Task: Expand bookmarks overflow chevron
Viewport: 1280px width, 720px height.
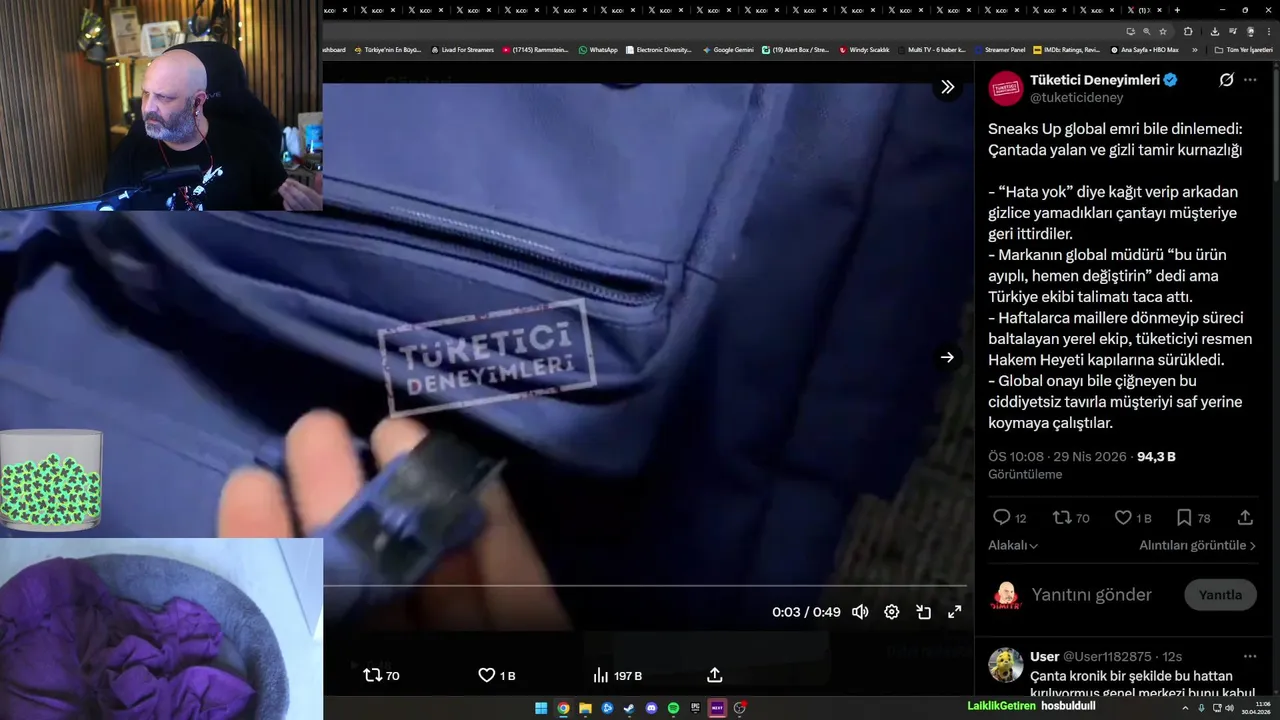Action: click(x=1194, y=49)
